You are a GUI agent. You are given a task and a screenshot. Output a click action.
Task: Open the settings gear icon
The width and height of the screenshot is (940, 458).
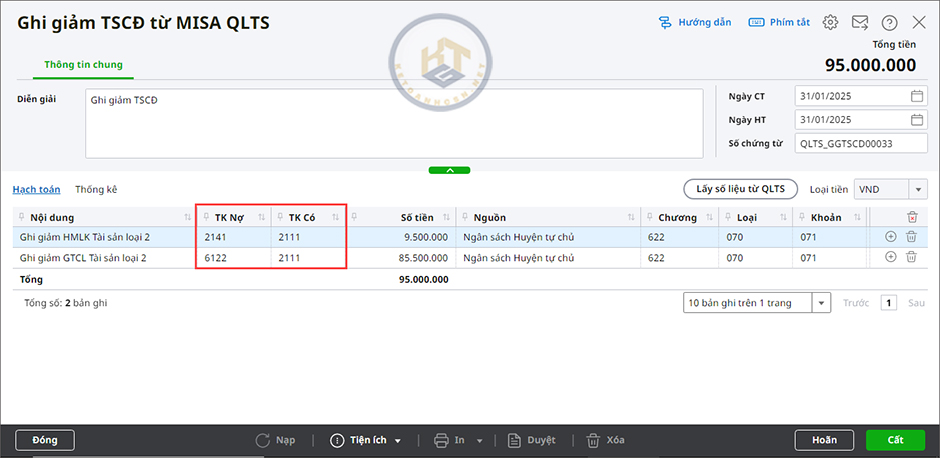tap(830, 22)
